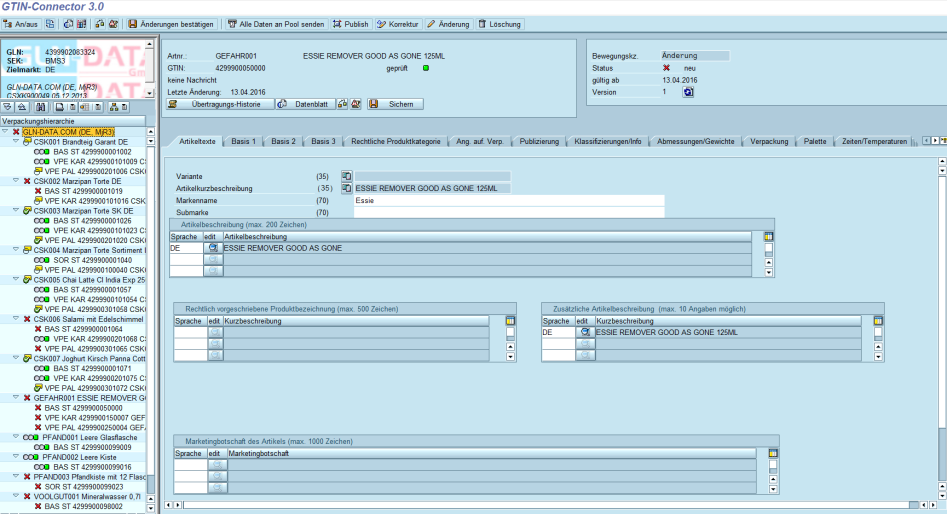Collapse PFAND001 Leere Glasflasche node
This screenshot has height=514, width=947.
[x=16, y=437]
